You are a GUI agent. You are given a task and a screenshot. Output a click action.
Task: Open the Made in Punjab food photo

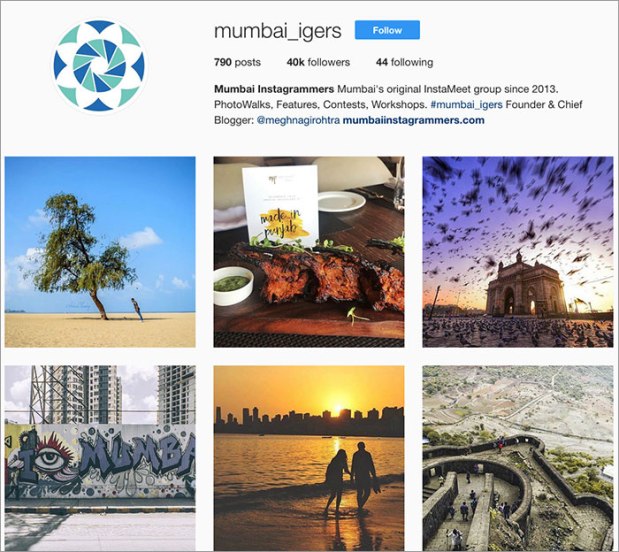coord(309,252)
